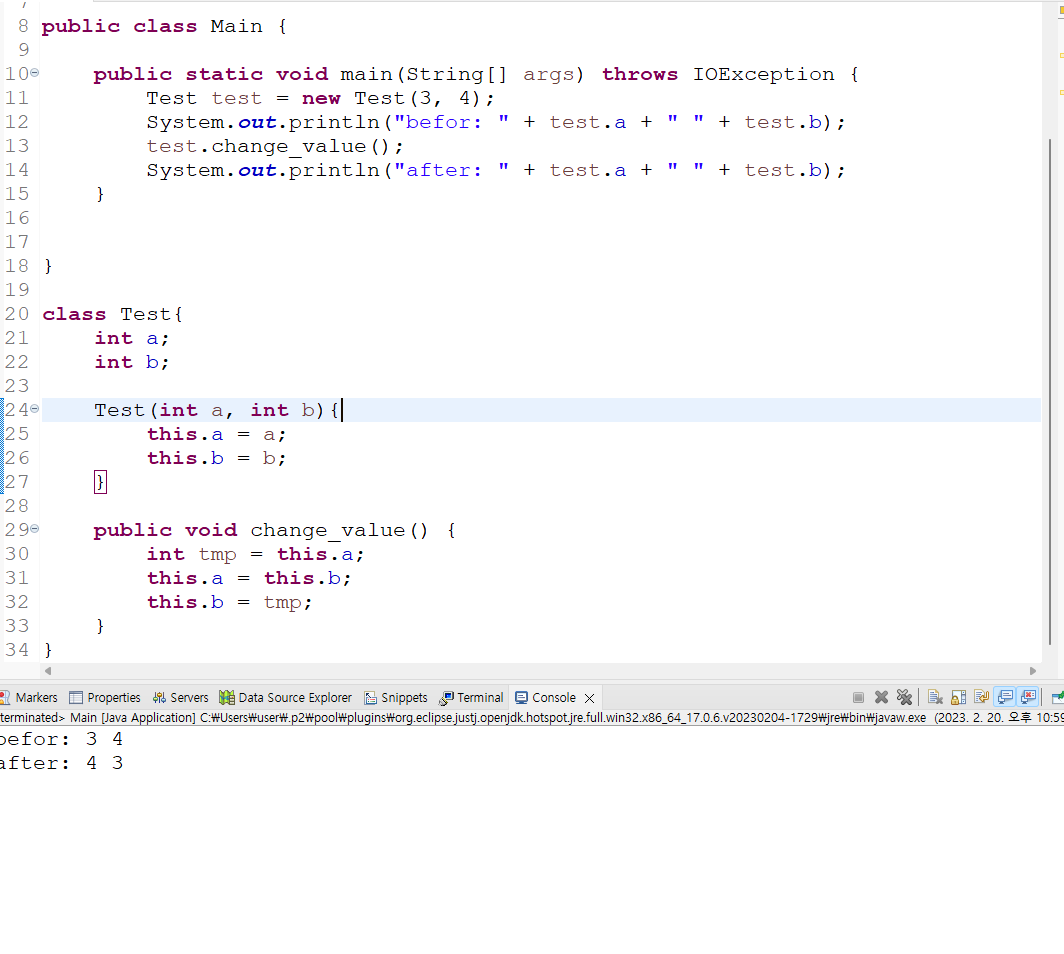Click console output line 'after: 4 3'

coord(62,763)
